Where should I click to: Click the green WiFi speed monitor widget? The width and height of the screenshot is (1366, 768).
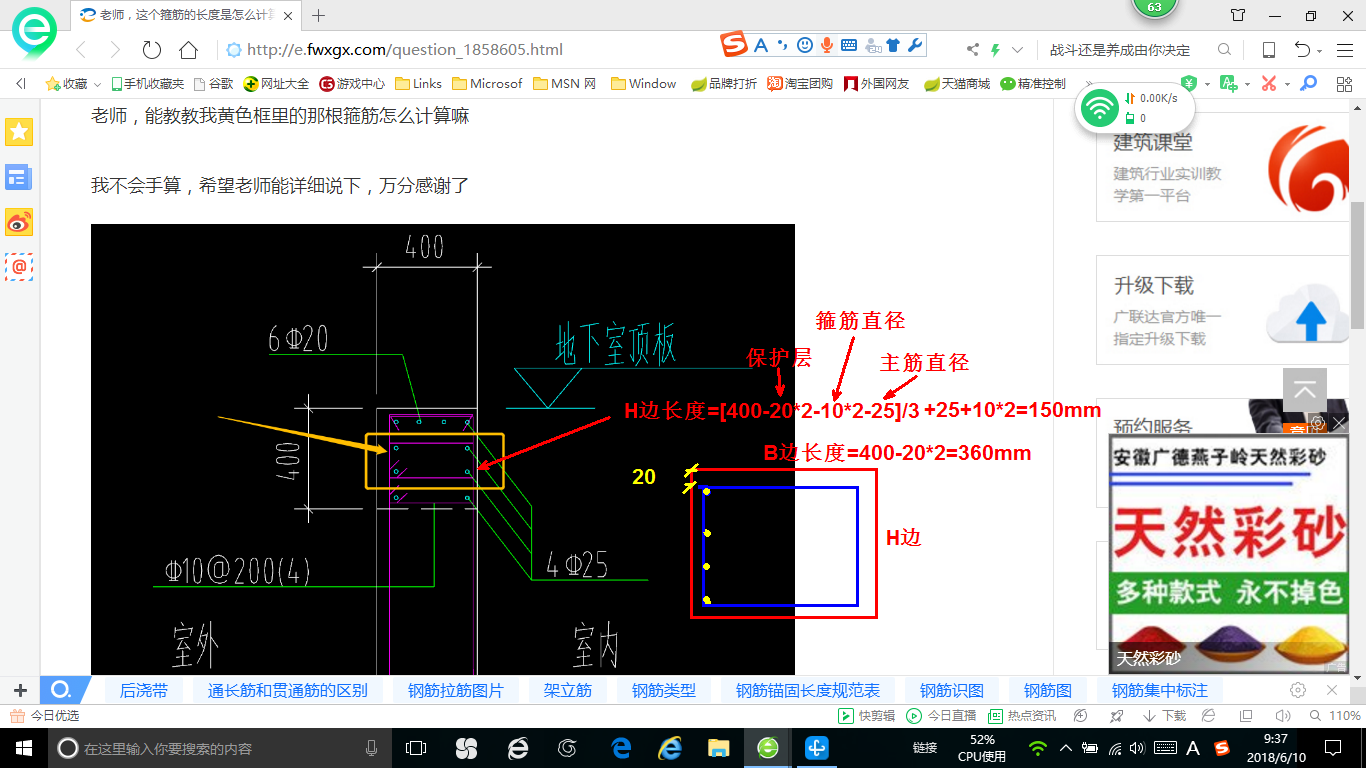pyautogui.click(x=1133, y=107)
